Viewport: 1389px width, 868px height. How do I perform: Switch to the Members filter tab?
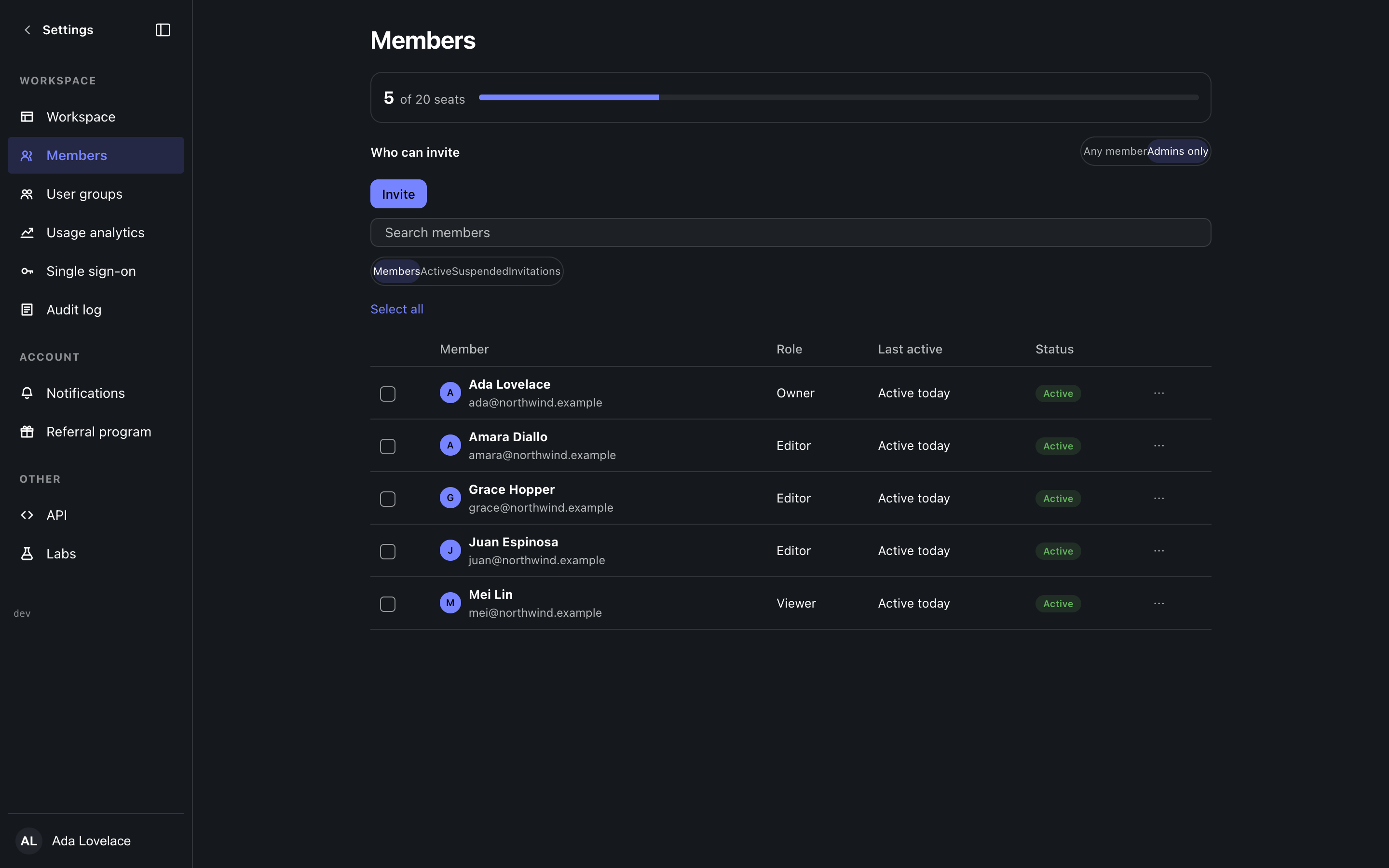pyautogui.click(x=396, y=271)
